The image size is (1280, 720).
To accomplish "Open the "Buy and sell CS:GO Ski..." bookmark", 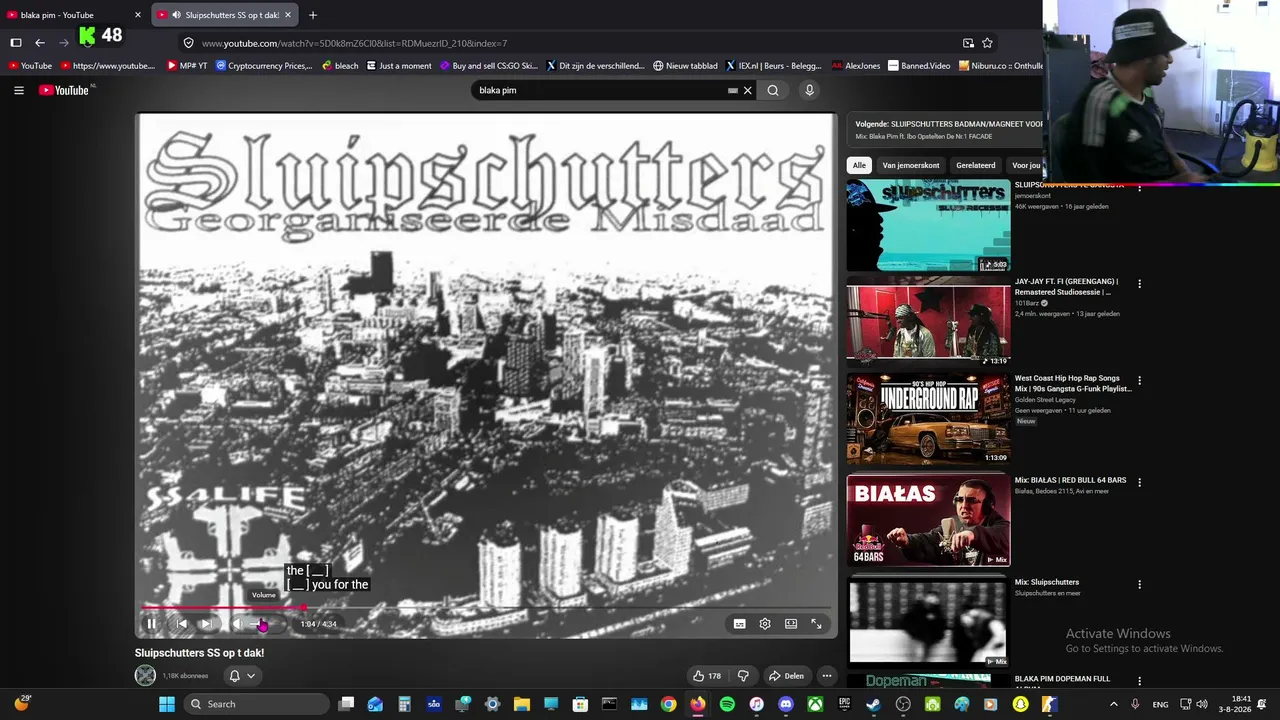I will [x=489, y=66].
